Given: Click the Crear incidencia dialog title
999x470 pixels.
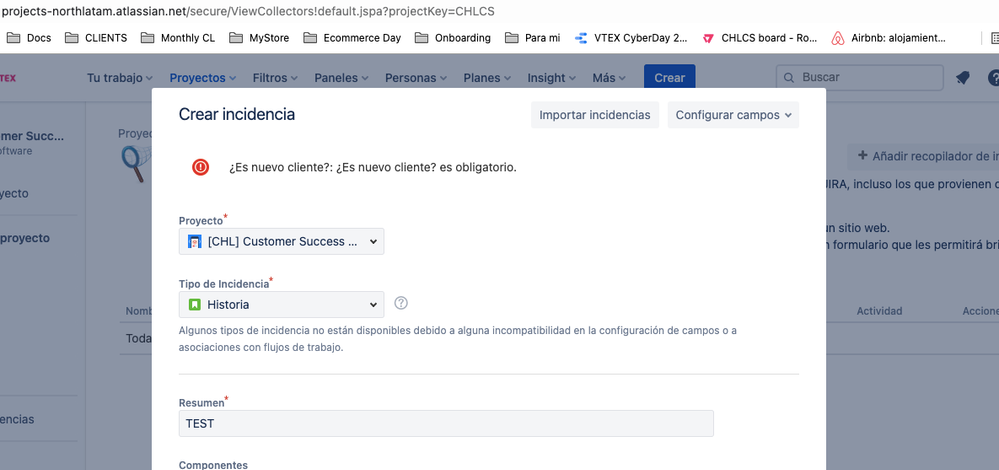Looking at the screenshot, I should click(236, 115).
